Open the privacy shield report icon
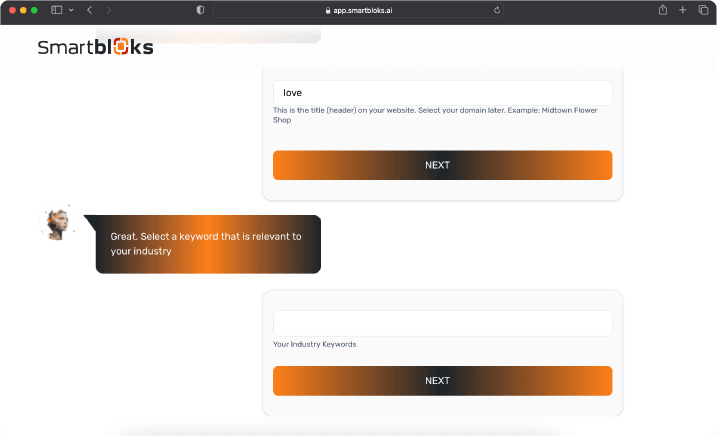 click(200, 10)
